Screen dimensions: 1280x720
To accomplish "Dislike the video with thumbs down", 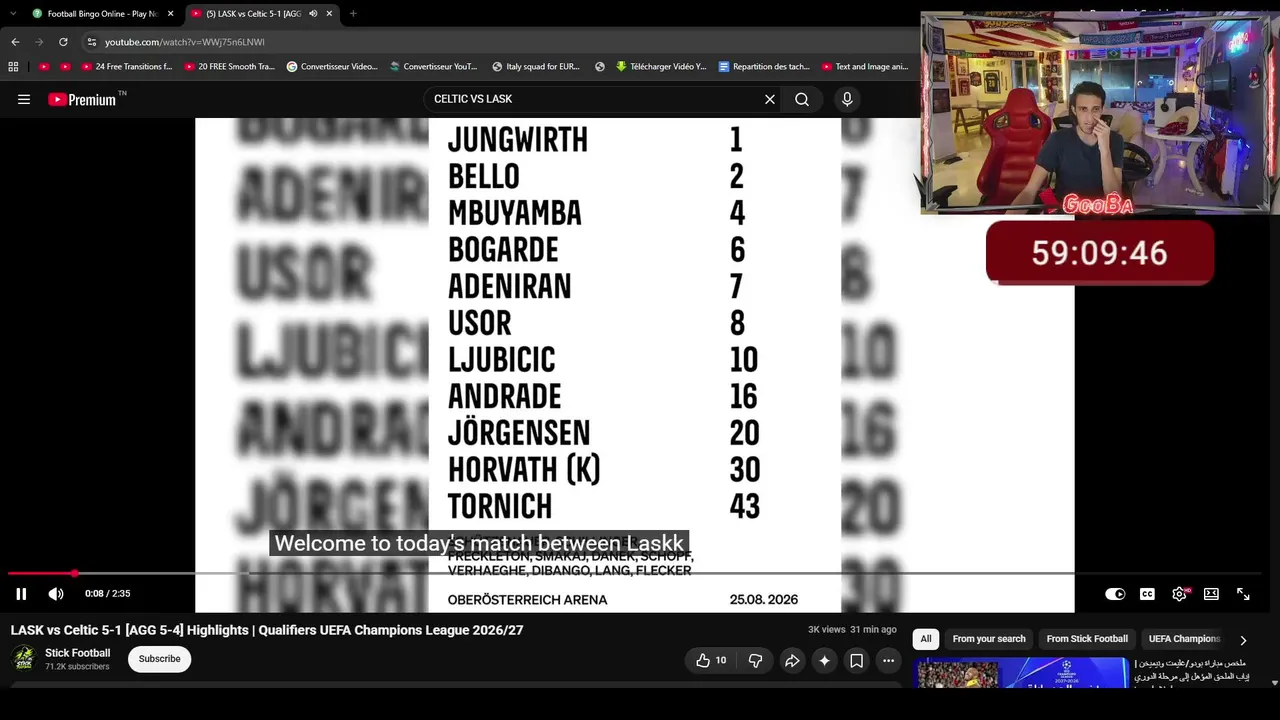I will click(x=755, y=660).
